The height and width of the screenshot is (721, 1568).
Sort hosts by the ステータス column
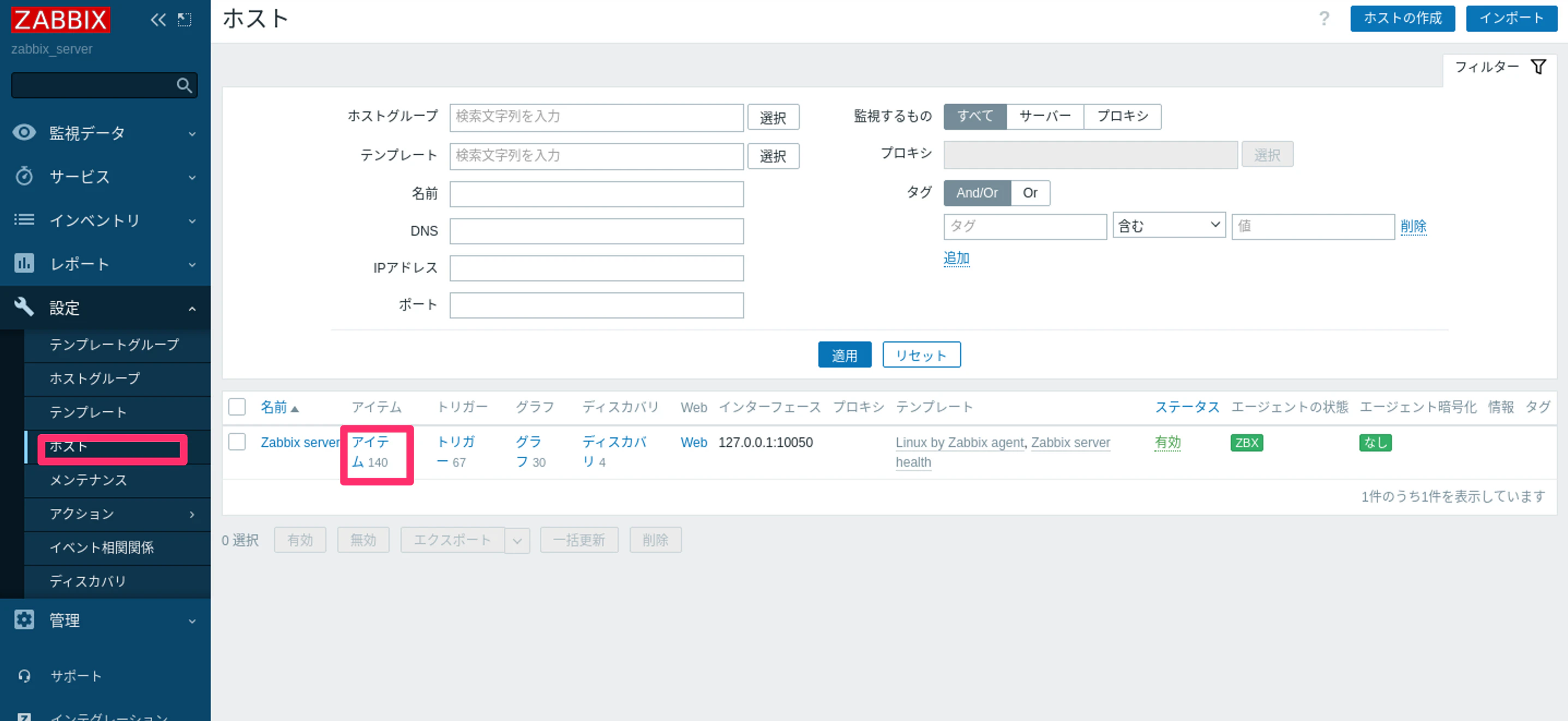pos(1187,407)
